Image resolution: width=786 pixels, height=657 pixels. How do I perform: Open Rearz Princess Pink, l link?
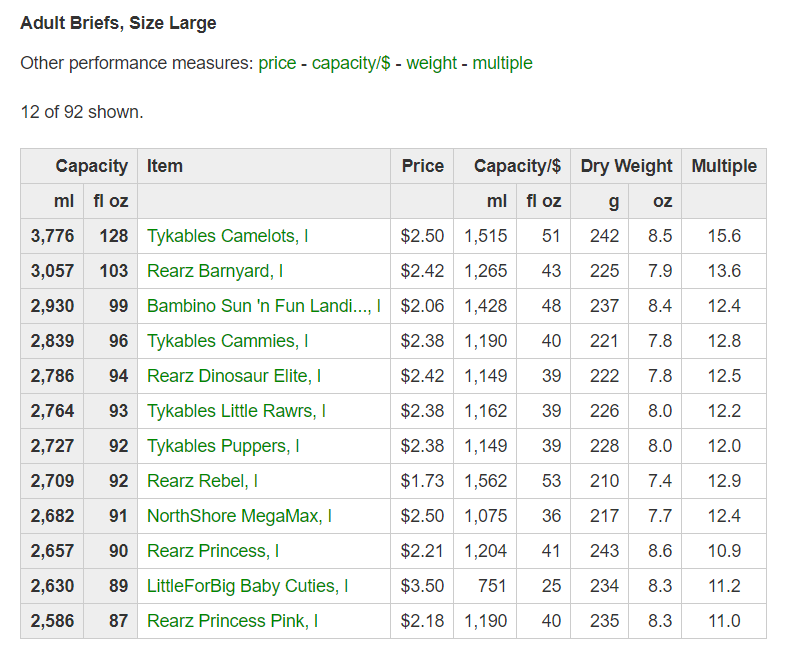tap(232, 621)
